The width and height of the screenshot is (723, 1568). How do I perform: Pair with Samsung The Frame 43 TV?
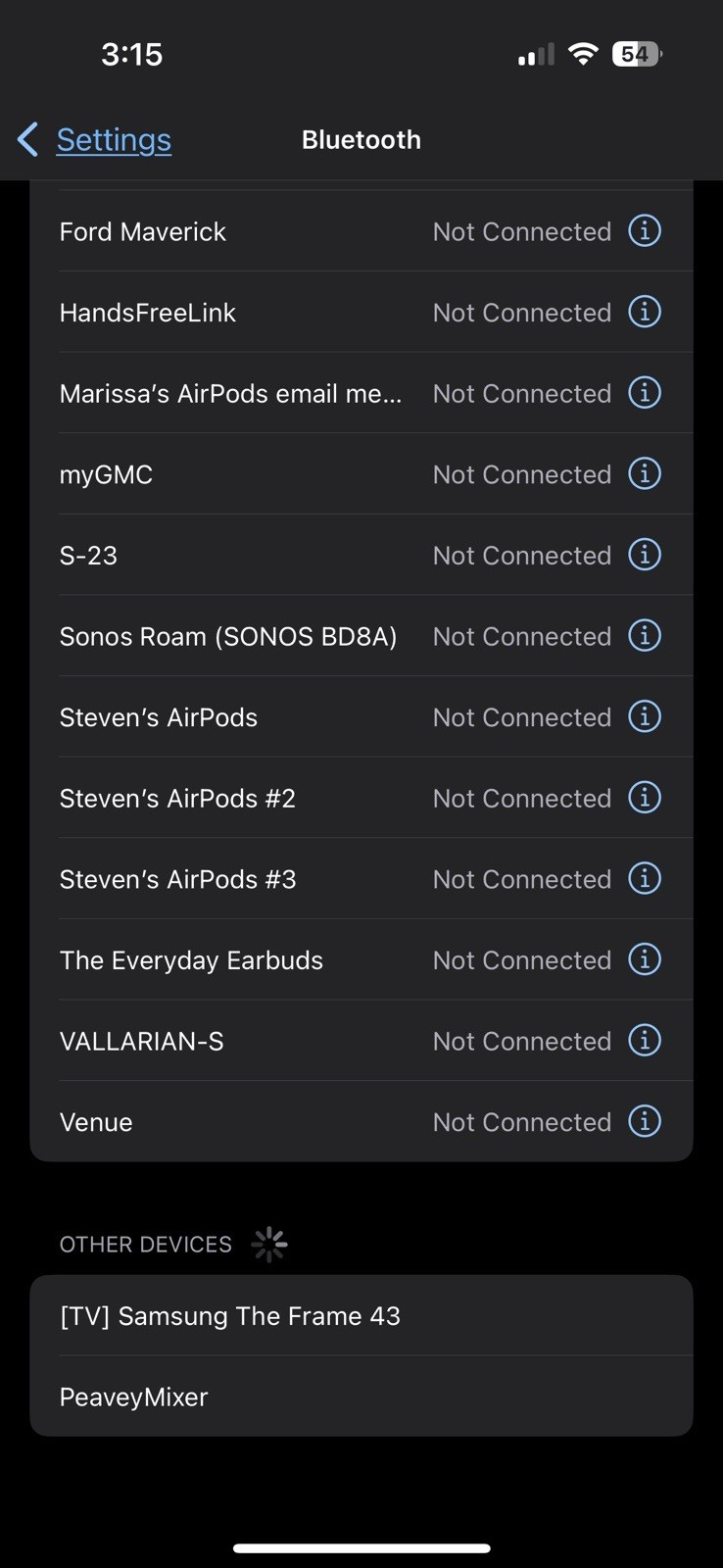point(361,1315)
